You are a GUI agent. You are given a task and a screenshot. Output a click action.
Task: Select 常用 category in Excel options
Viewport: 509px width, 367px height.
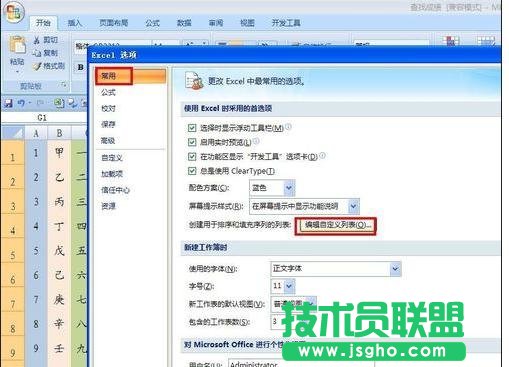click(x=130, y=76)
